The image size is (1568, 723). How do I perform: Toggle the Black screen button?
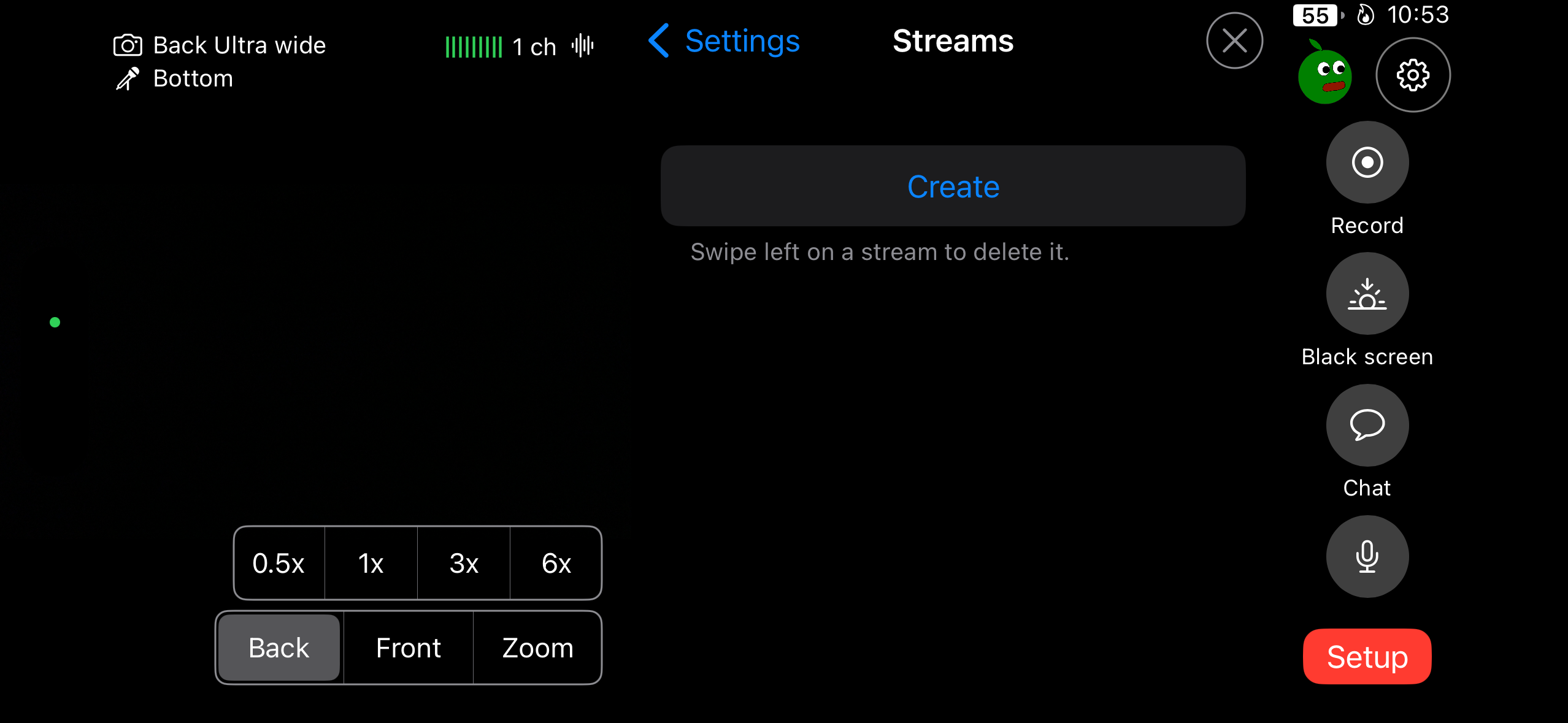(1367, 294)
